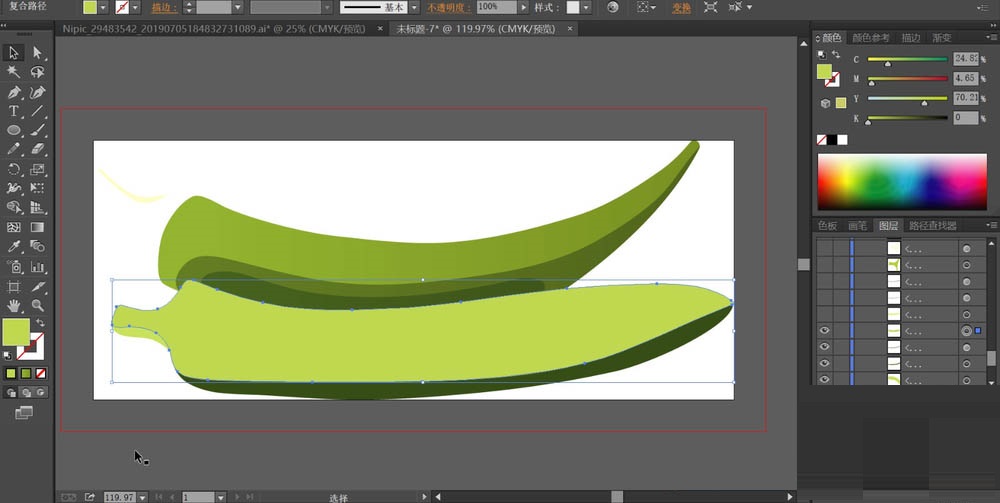The height and width of the screenshot is (503, 1000).
Task: Select the Direct Selection tool
Action: pos(37,53)
